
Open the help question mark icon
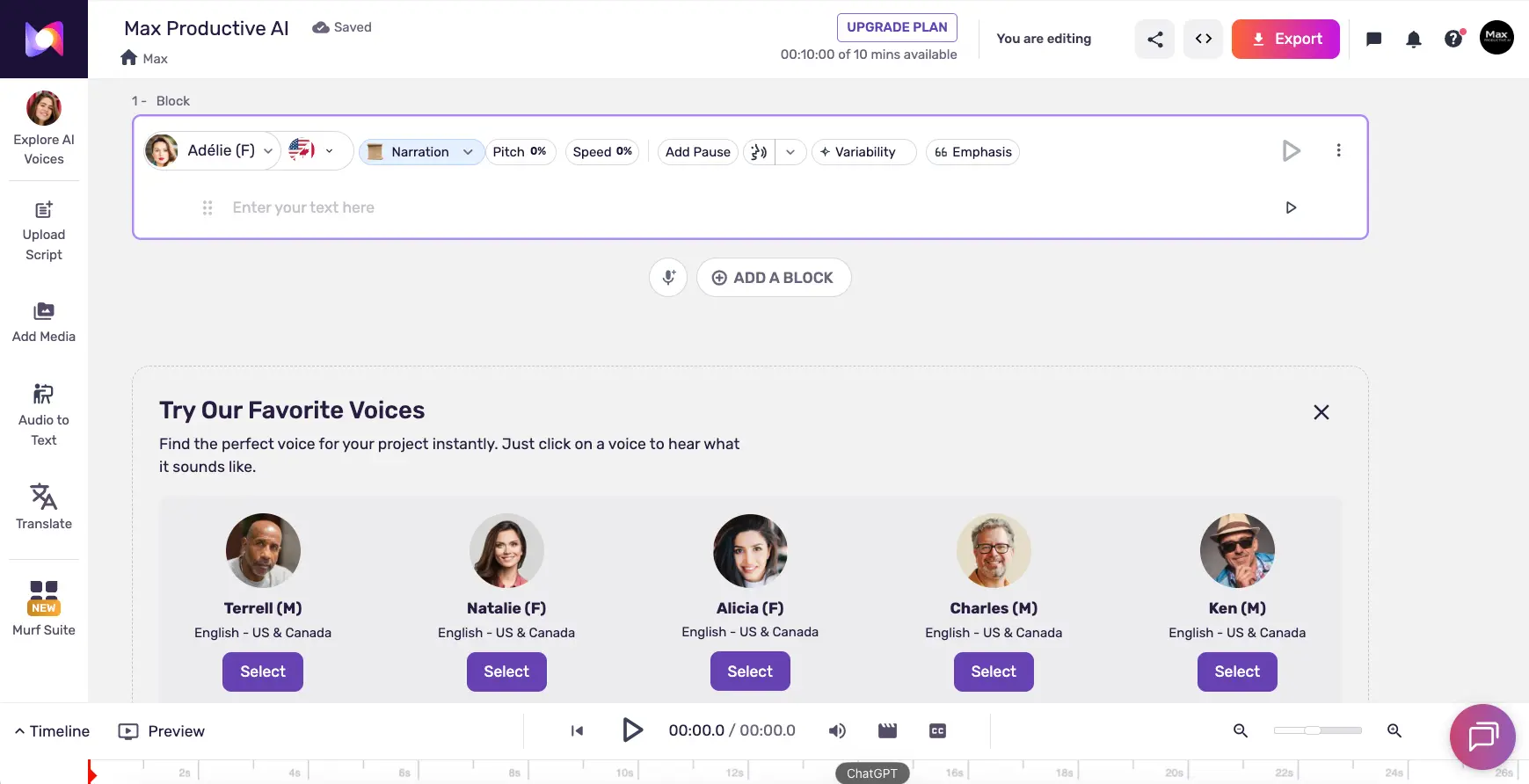tap(1453, 39)
